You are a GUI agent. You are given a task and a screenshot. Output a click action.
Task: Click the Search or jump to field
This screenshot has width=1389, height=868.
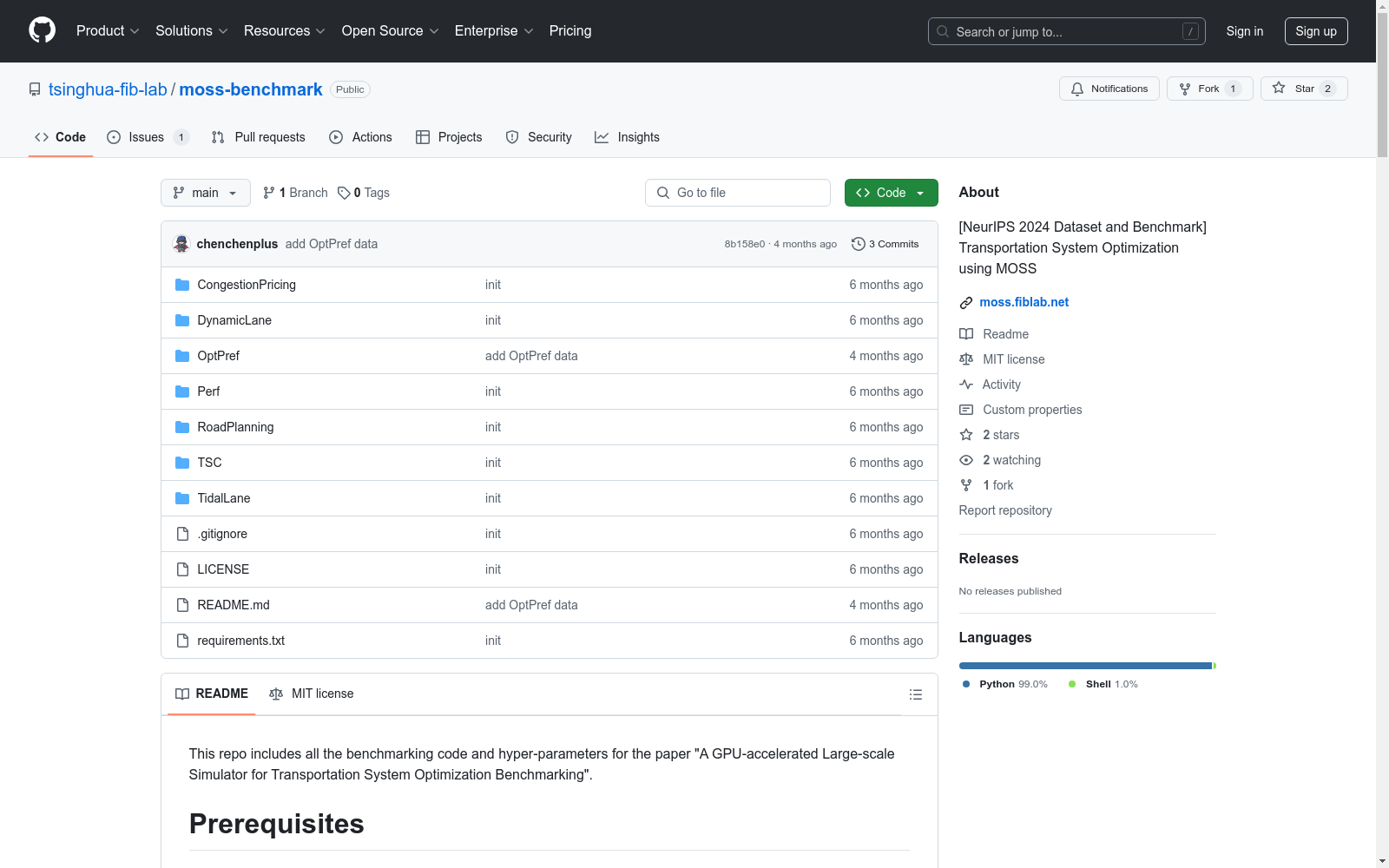[x=1067, y=31]
